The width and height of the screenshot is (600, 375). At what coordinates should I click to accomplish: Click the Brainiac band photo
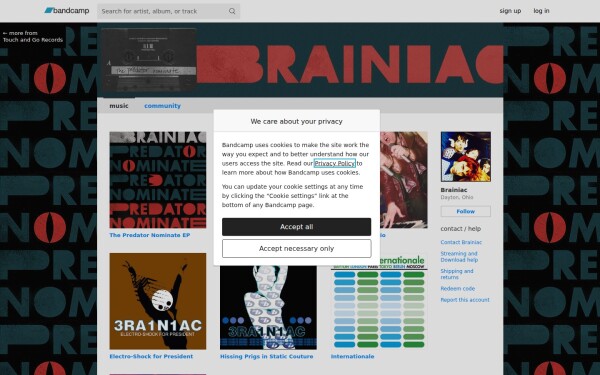[466, 157]
